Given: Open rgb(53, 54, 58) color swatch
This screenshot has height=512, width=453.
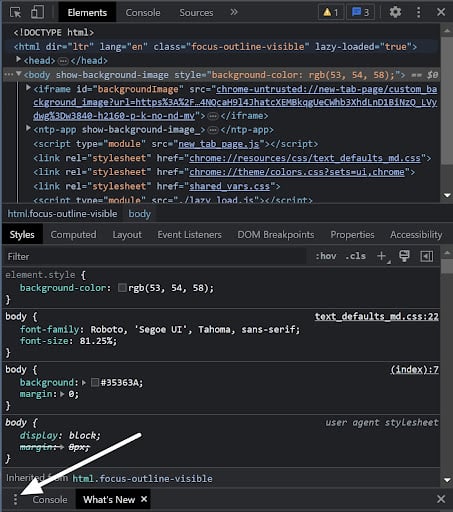Looking at the screenshot, I should click(122, 288).
